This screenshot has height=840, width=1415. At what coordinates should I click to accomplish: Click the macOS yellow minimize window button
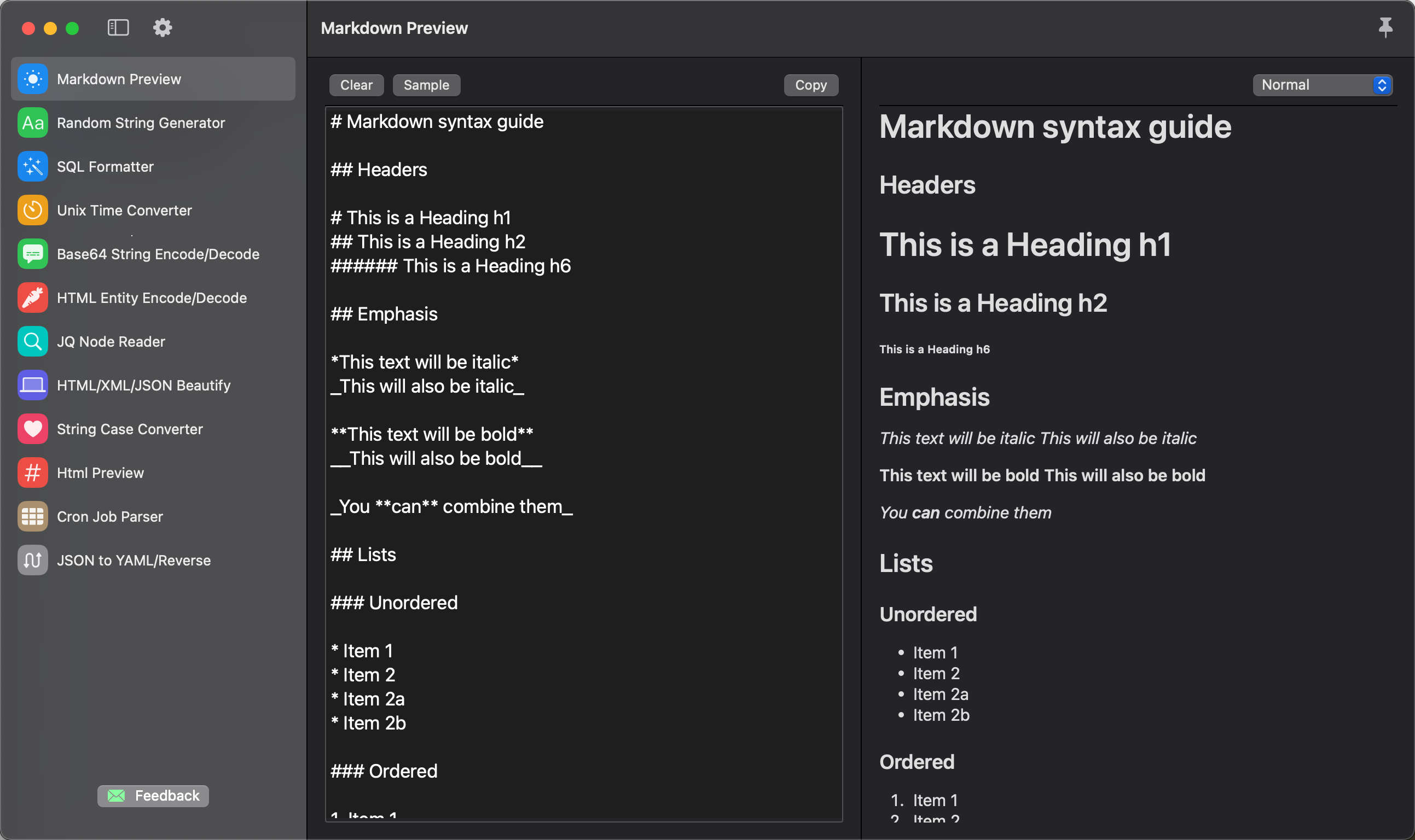click(50, 28)
